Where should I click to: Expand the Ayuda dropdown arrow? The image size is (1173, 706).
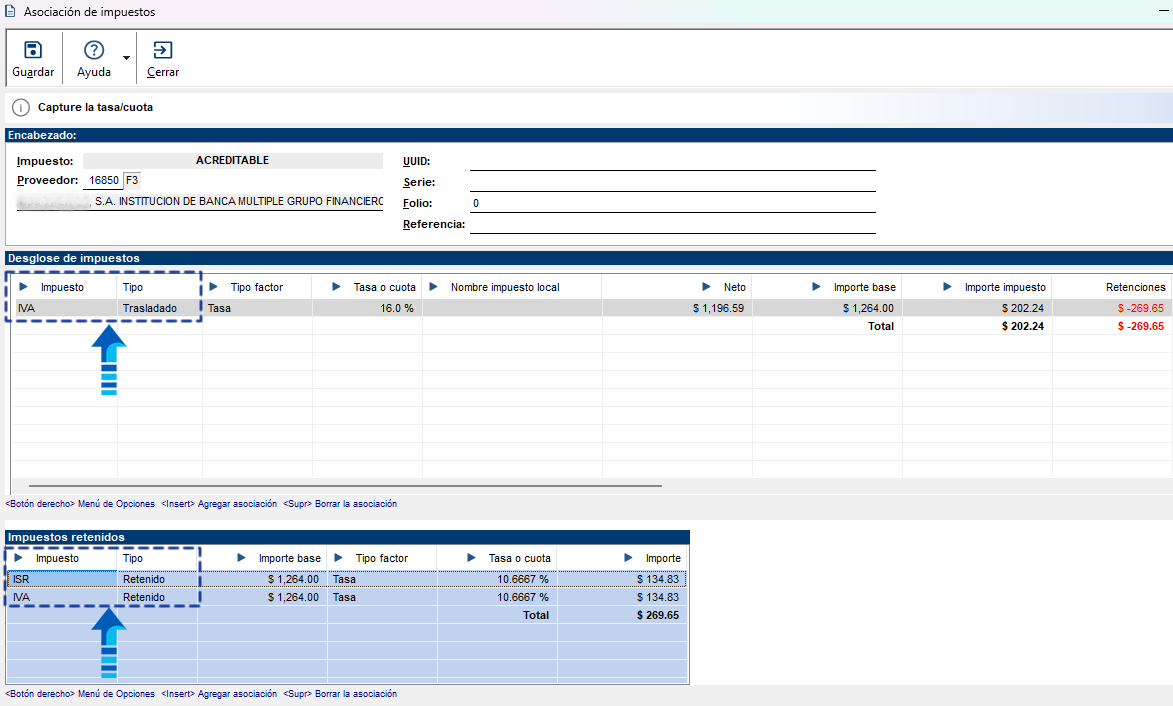click(x=126, y=59)
